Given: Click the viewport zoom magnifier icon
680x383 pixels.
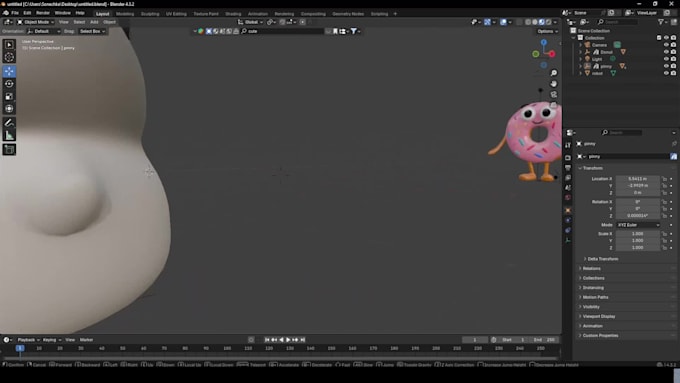Looking at the screenshot, I should pyautogui.click(x=554, y=73).
